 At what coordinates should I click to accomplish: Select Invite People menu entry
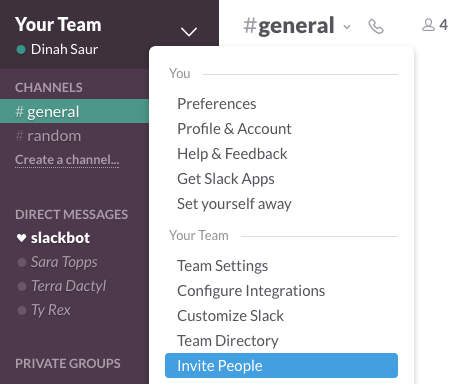(x=281, y=366)
